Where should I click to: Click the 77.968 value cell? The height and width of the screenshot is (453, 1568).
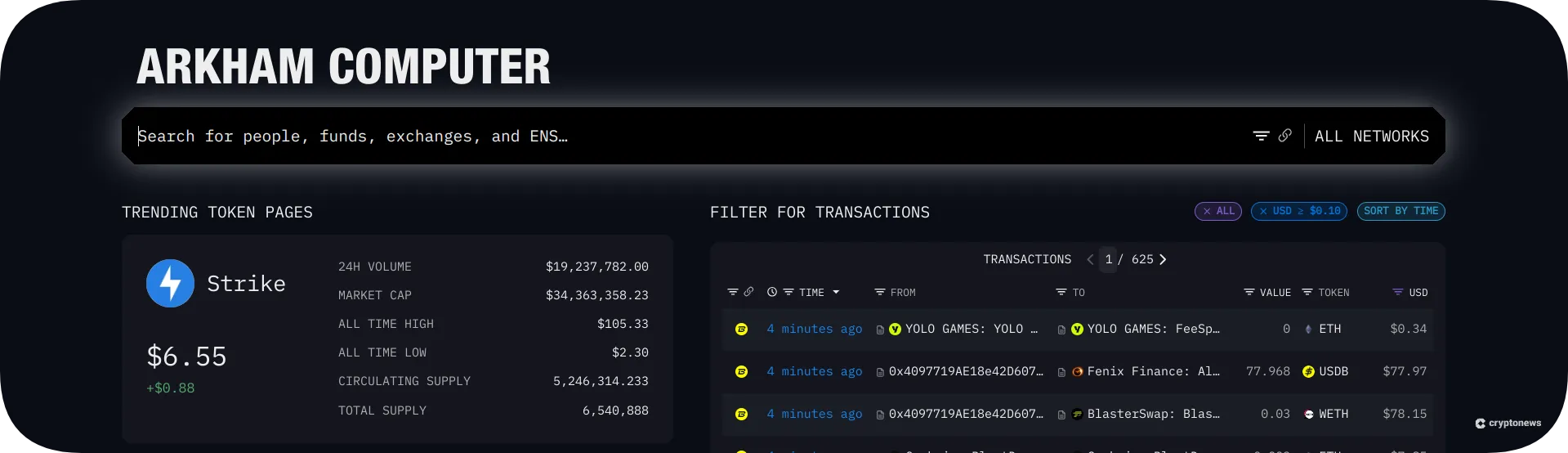[1268, 371]
